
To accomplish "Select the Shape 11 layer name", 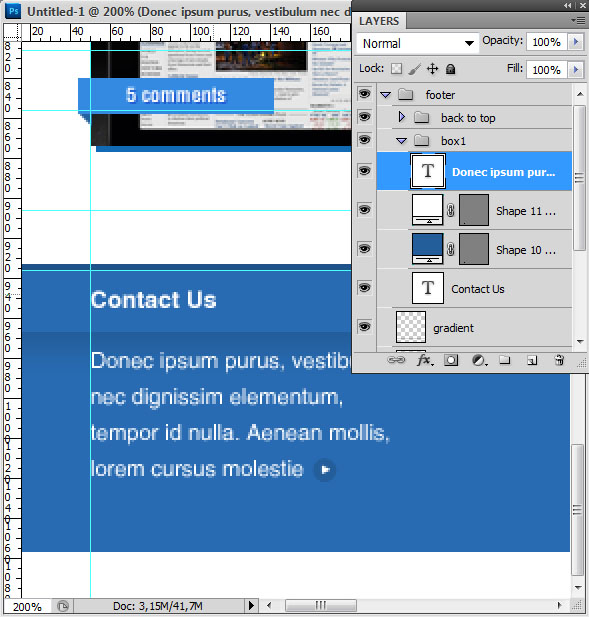I will point(526,211).
